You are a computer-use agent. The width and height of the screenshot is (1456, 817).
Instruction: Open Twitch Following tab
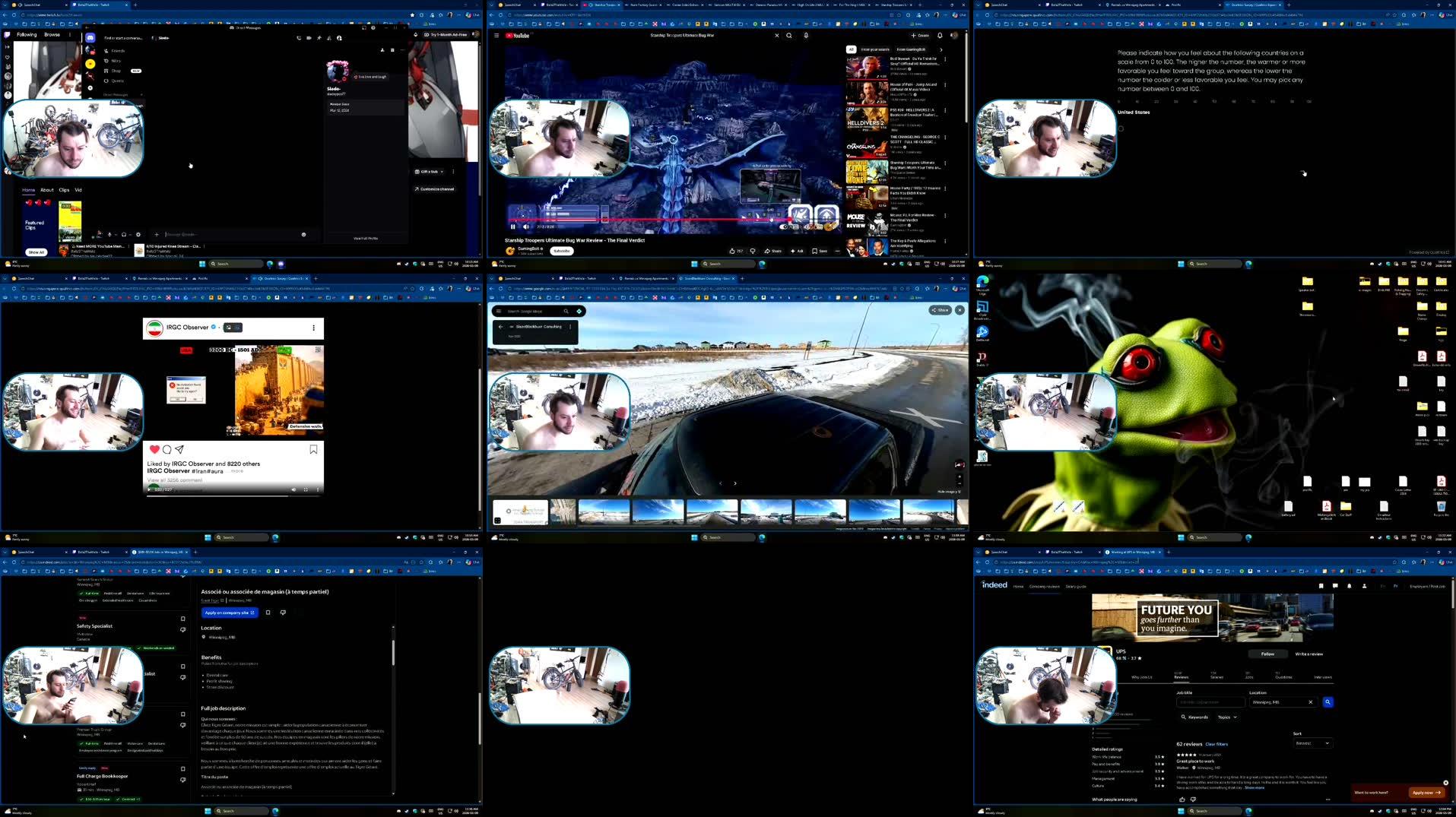point(27,34)
